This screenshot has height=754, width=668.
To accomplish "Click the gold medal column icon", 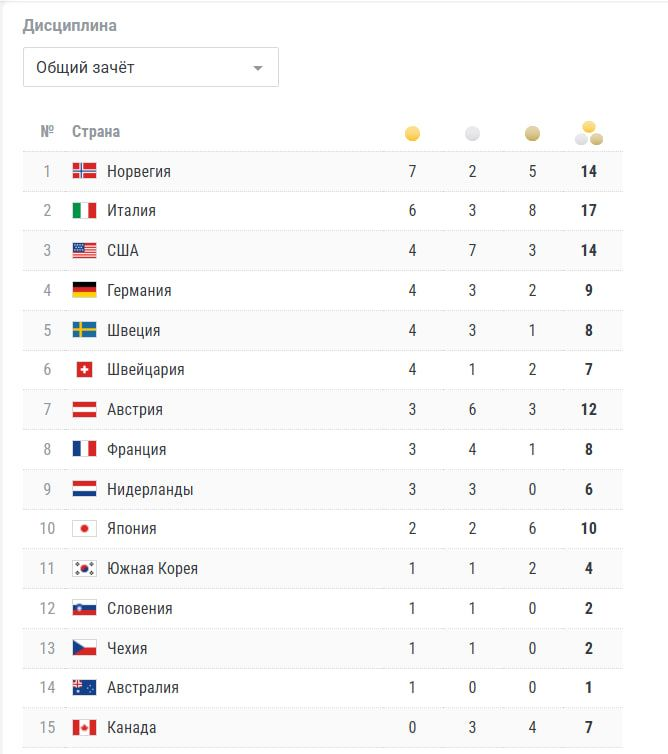I will point(412,133).
